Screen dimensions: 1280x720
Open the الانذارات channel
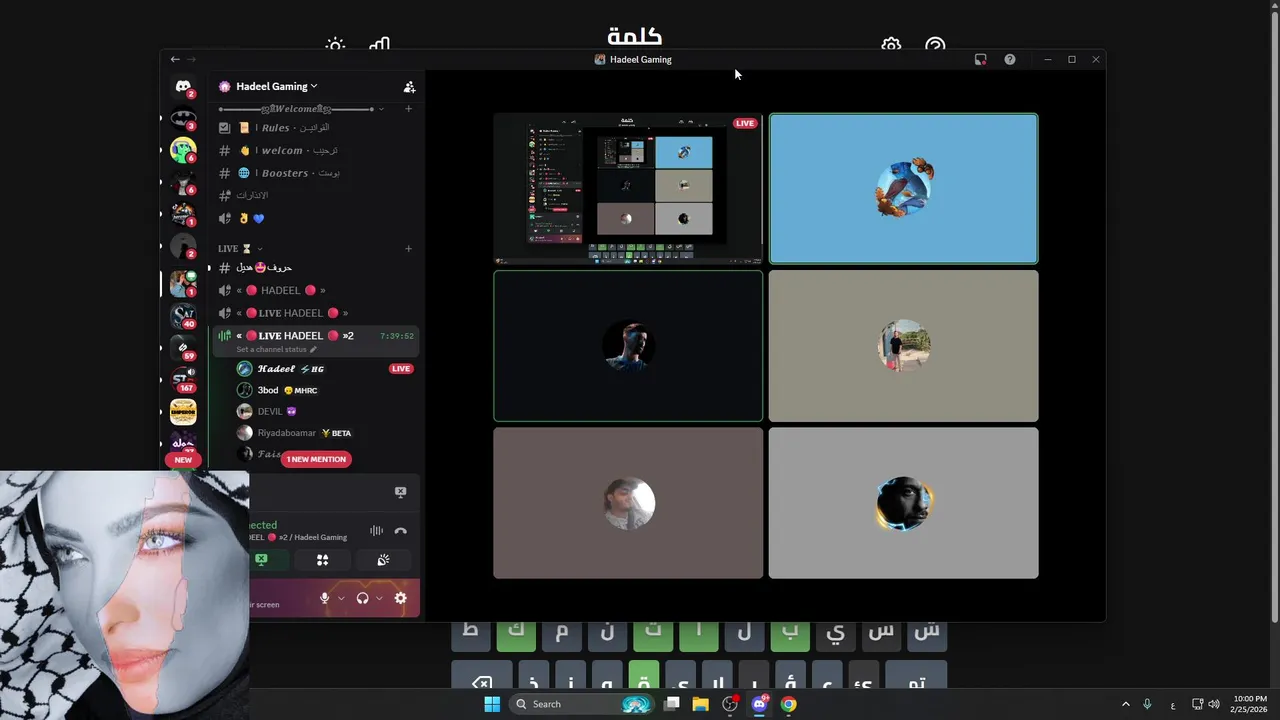(315, 195)
